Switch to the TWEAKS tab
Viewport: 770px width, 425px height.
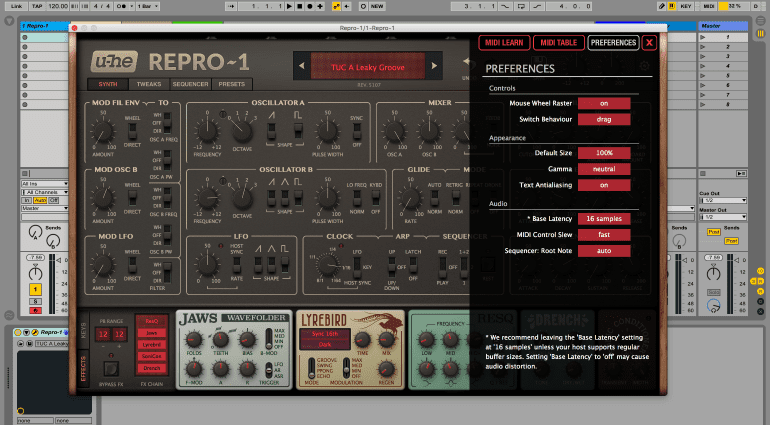(x=151, y=85)
